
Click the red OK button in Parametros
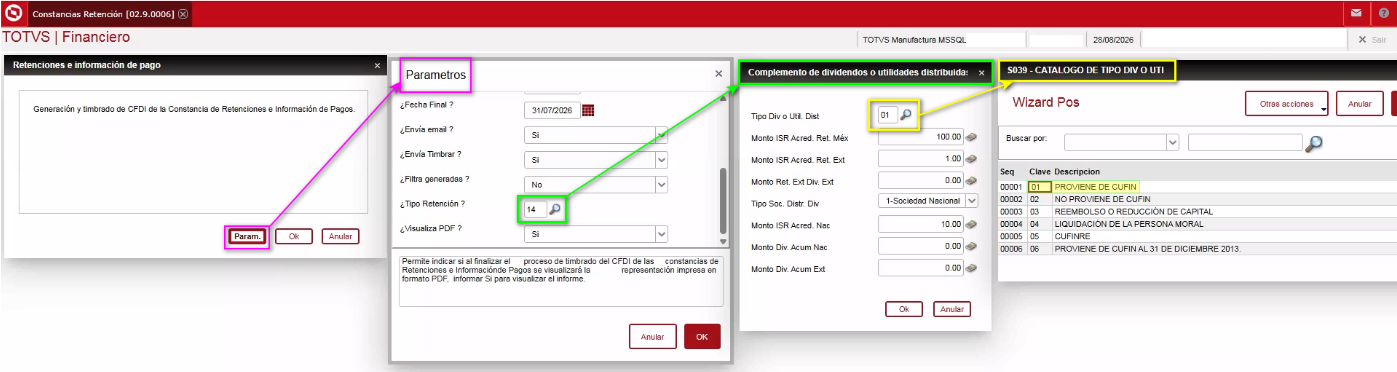(702, 337)
